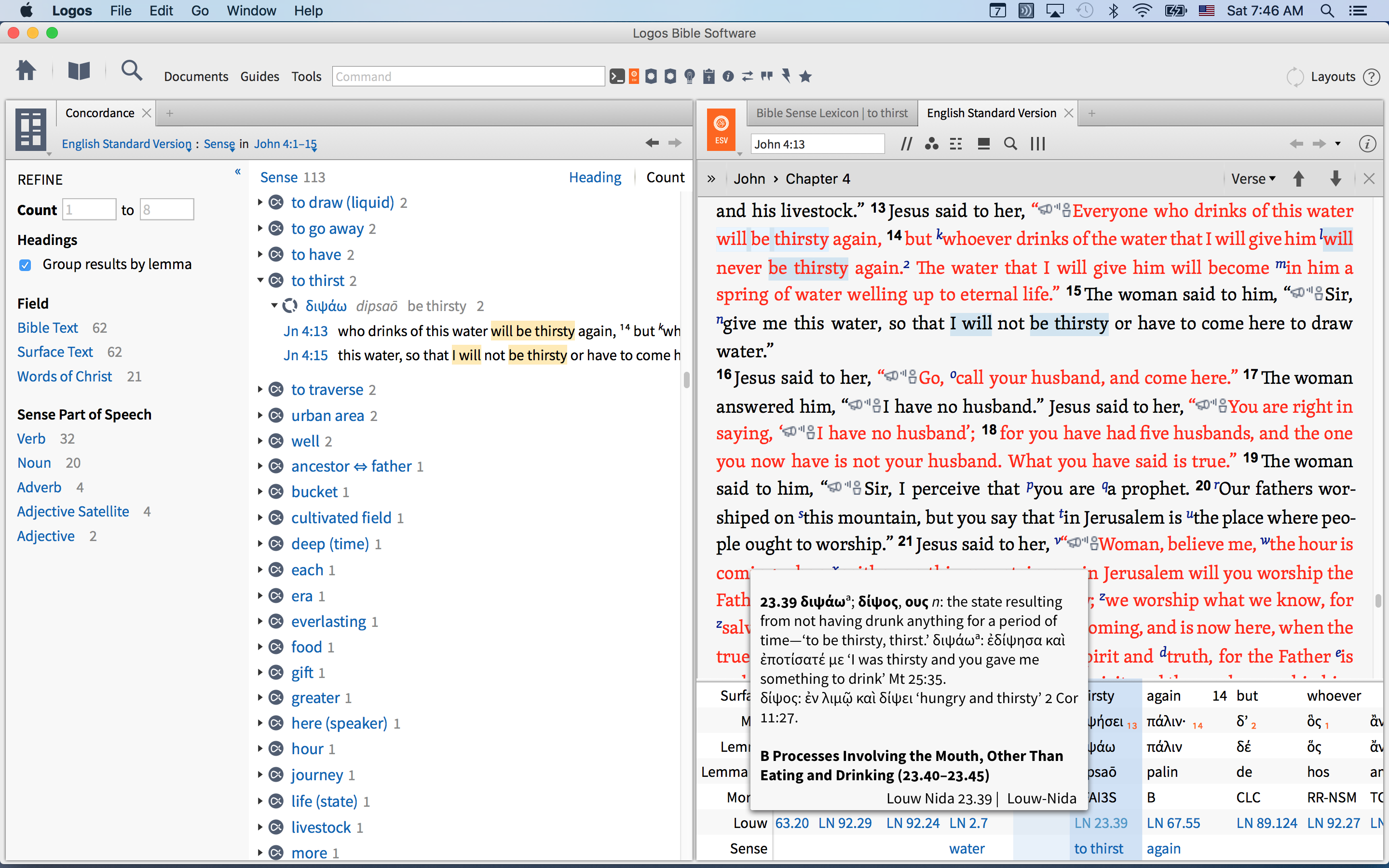
Task: Open Spotlight search in macOS menu bar
Action: [1327, 10]
